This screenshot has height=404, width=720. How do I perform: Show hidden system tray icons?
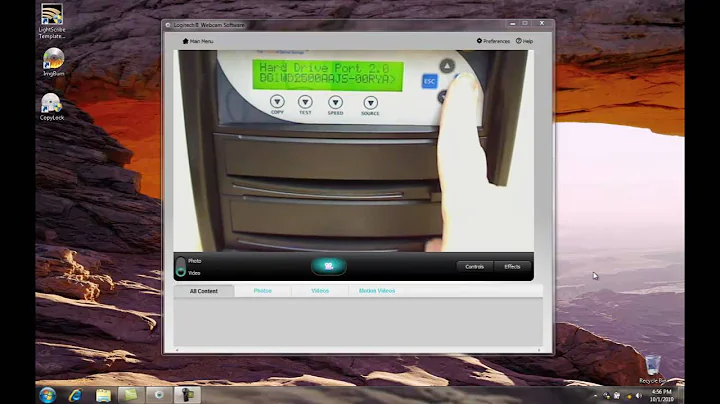[596, 396]
